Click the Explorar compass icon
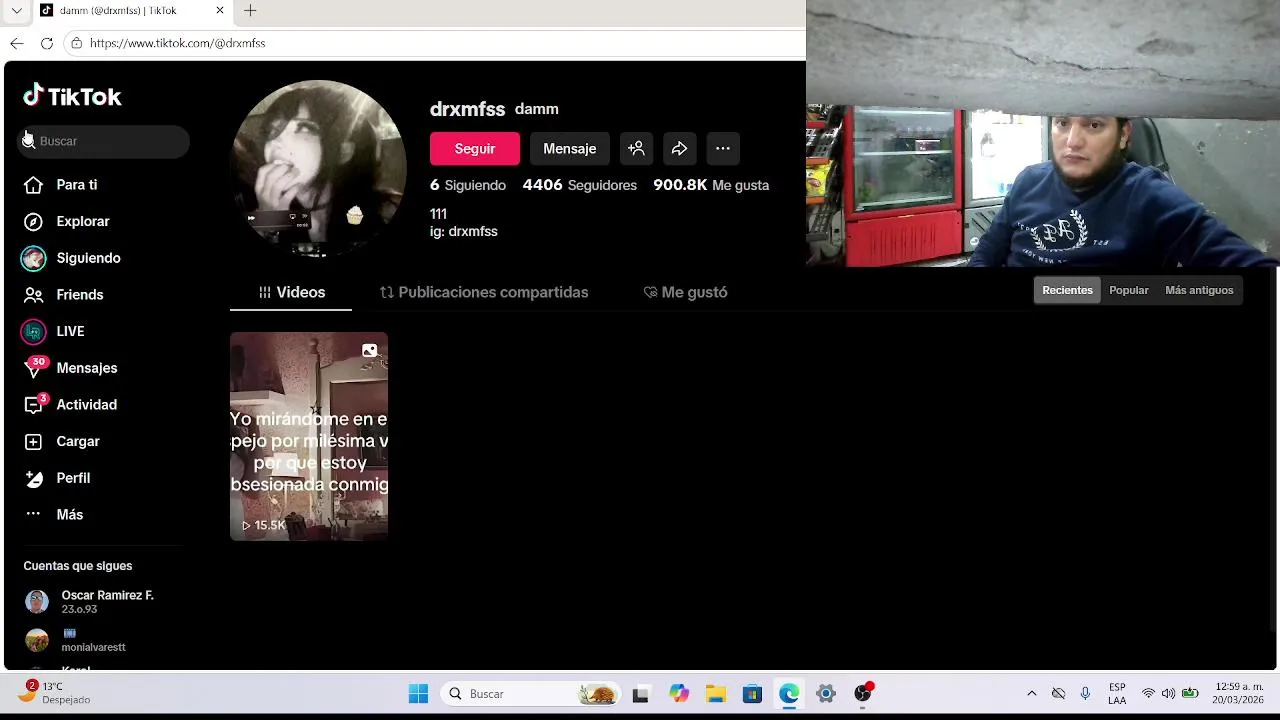The image size is (1280, 720). 33,221
